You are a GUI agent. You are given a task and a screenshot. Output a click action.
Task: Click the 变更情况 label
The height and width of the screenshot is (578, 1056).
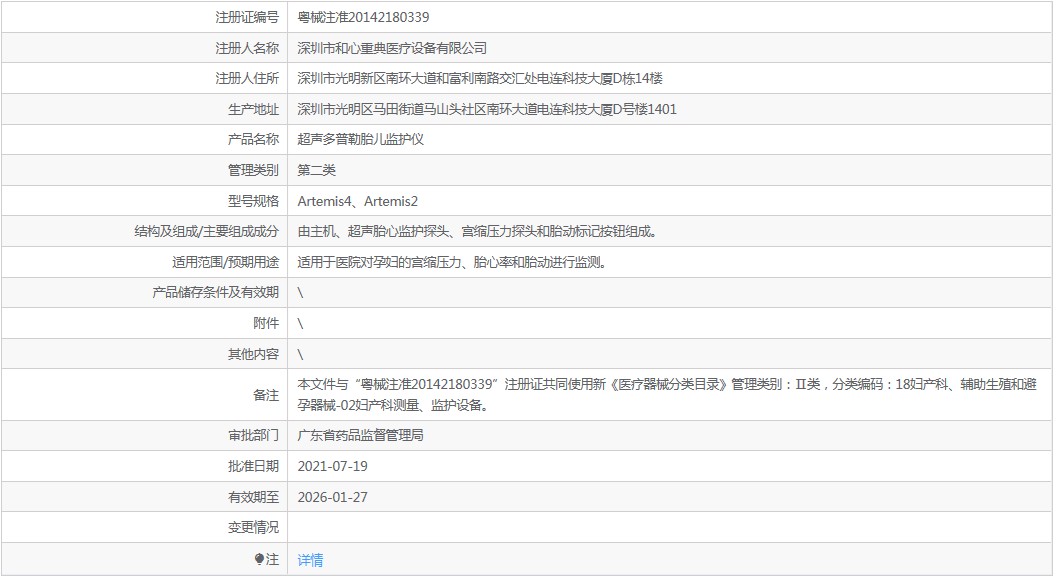click(253, 527)
